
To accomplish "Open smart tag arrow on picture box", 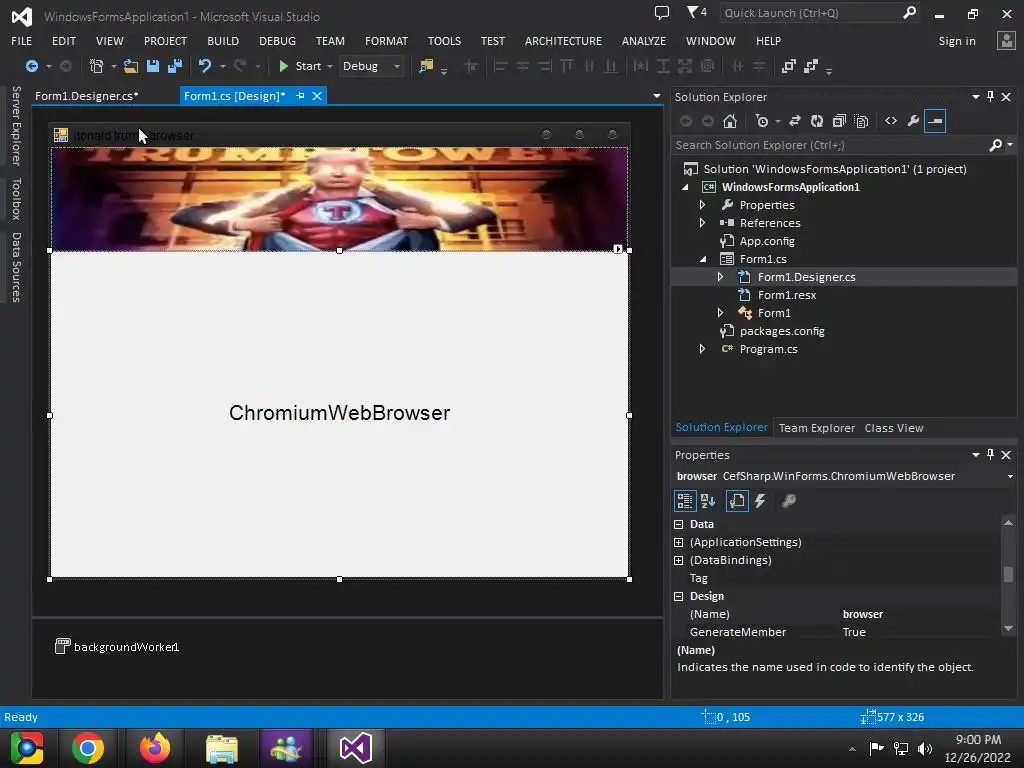I will pos(618,249).
